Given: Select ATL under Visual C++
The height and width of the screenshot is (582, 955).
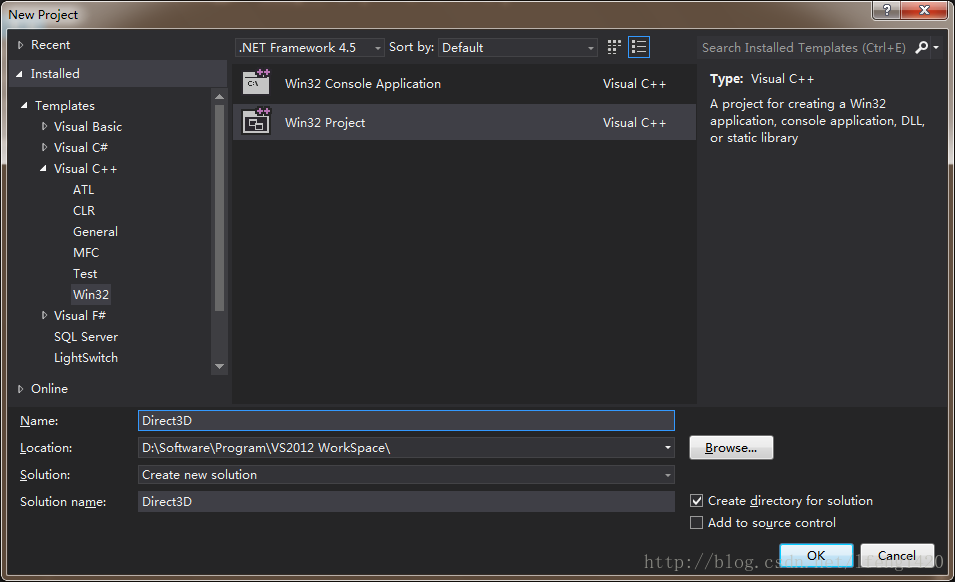Looking at the screenshot, I should click(x=83, y=189).
